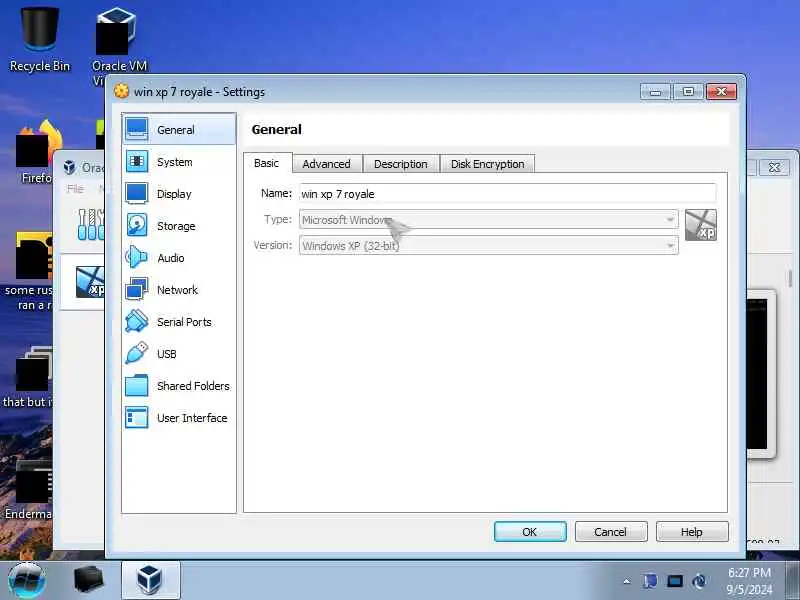The height and width of the screenshot is (600, 800).
Task: Click the Windows XP OS type image
Action: [x=701, y=225]
